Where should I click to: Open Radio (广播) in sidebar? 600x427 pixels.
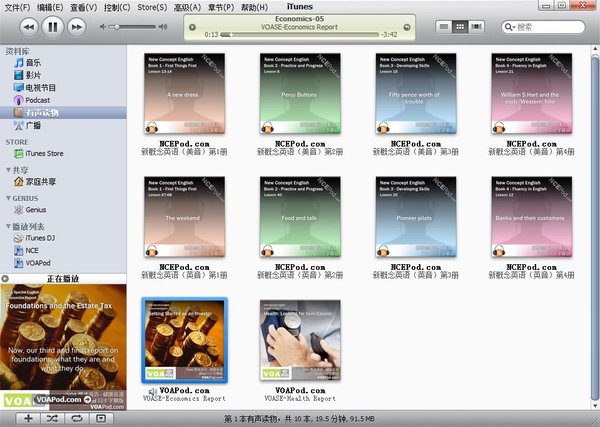tap(32, 126)
